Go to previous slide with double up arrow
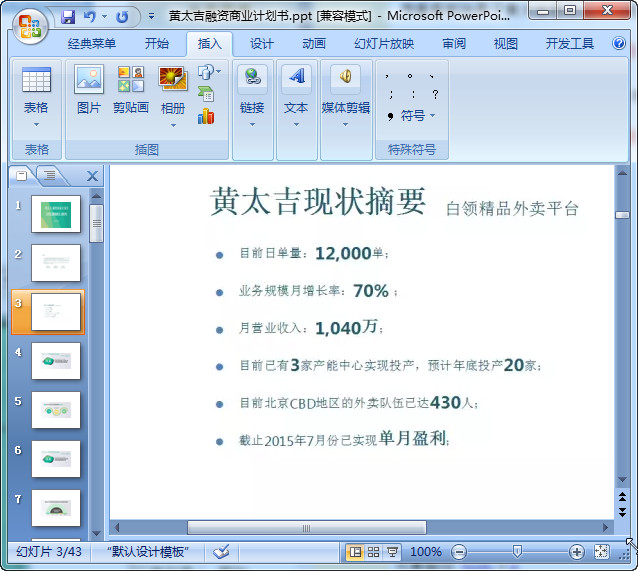Viewport: 638px width, 571px height. [x=622, y=497]
